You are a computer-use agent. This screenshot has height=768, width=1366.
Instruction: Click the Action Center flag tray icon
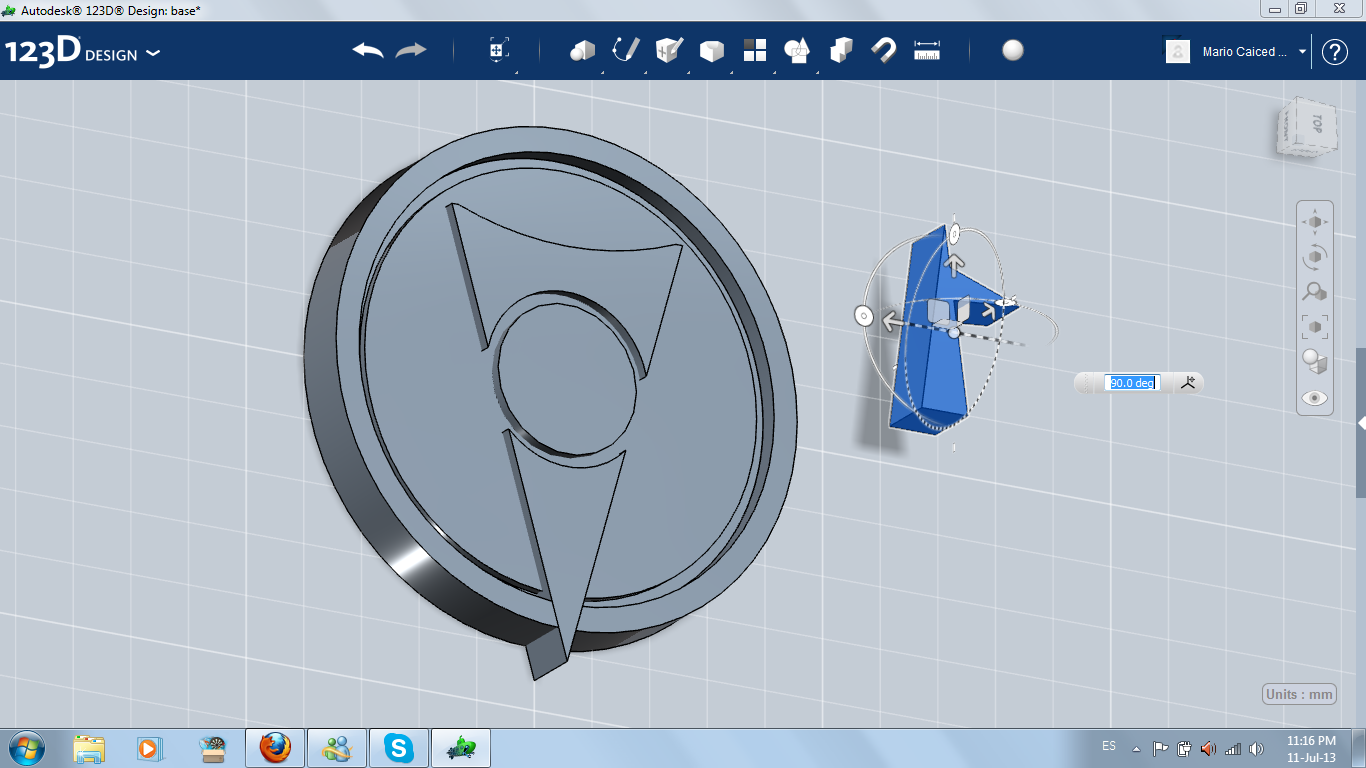pyautogui.click(x=1160, y=748)
